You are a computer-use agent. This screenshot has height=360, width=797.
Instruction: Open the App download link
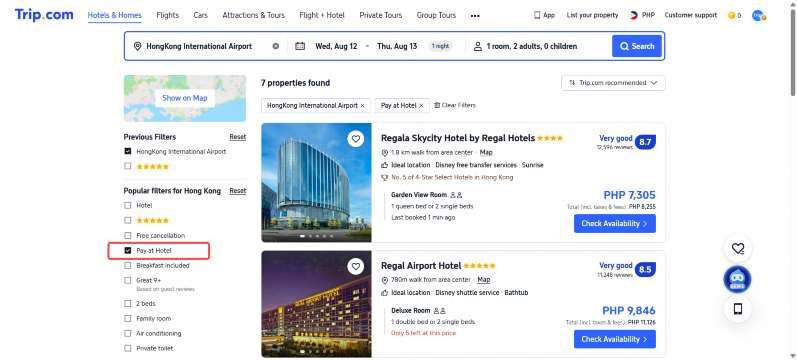(544, 15)
